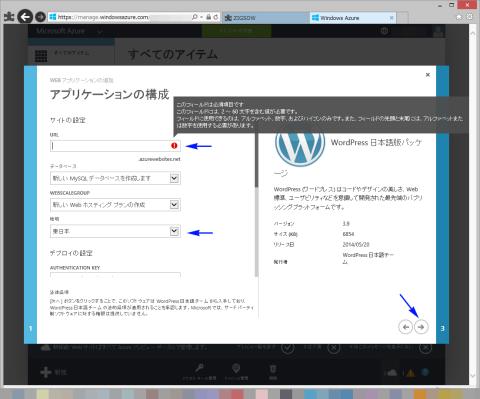The height and width of the screenshot is (399, 480).
Task: Expand the chevron next to Microsoft Azure
Action: coord(100,32)
